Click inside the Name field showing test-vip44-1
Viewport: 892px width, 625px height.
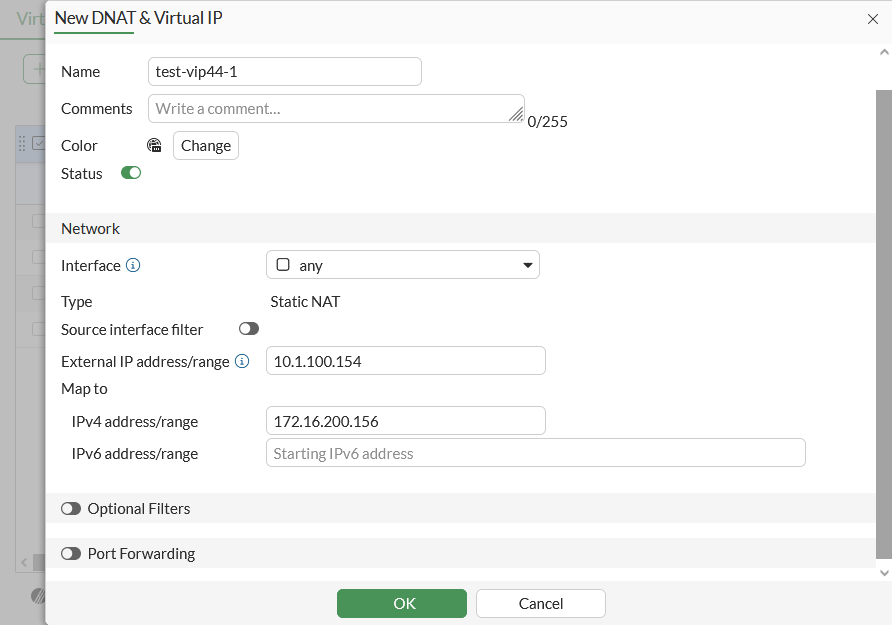tap(284, 71)
